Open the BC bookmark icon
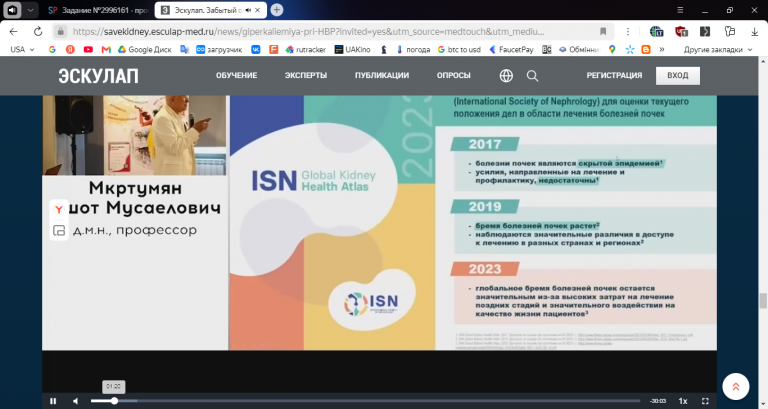The height and width of the screenshot is (409, 768). (x=547, y=49)
